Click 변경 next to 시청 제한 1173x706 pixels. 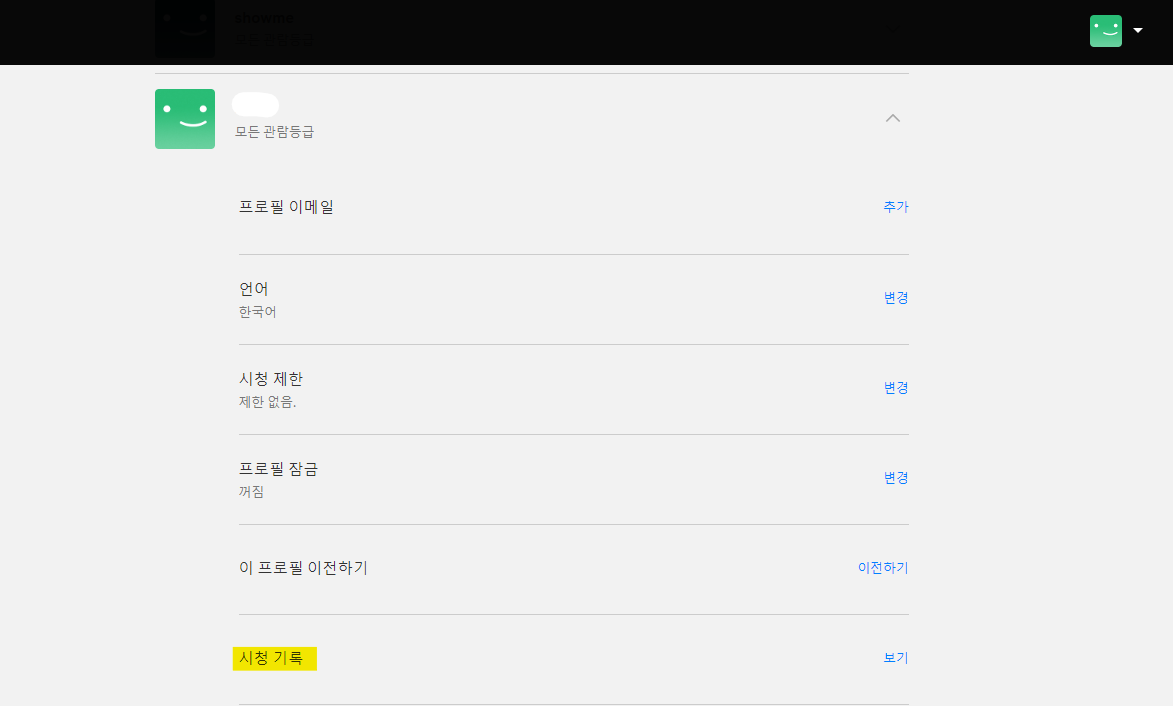[895, 387]
